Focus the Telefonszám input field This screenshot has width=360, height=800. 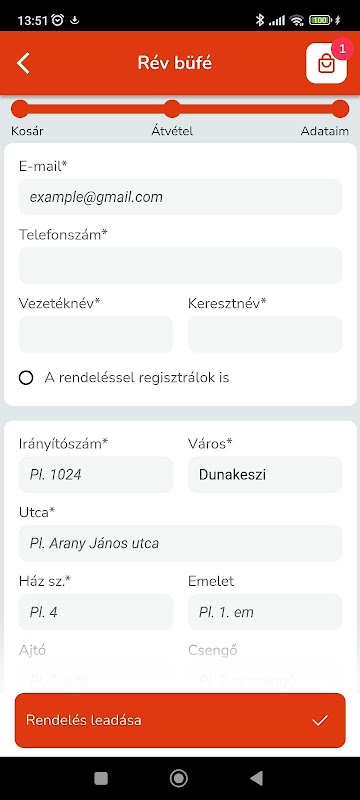click(x=180, y=265)
